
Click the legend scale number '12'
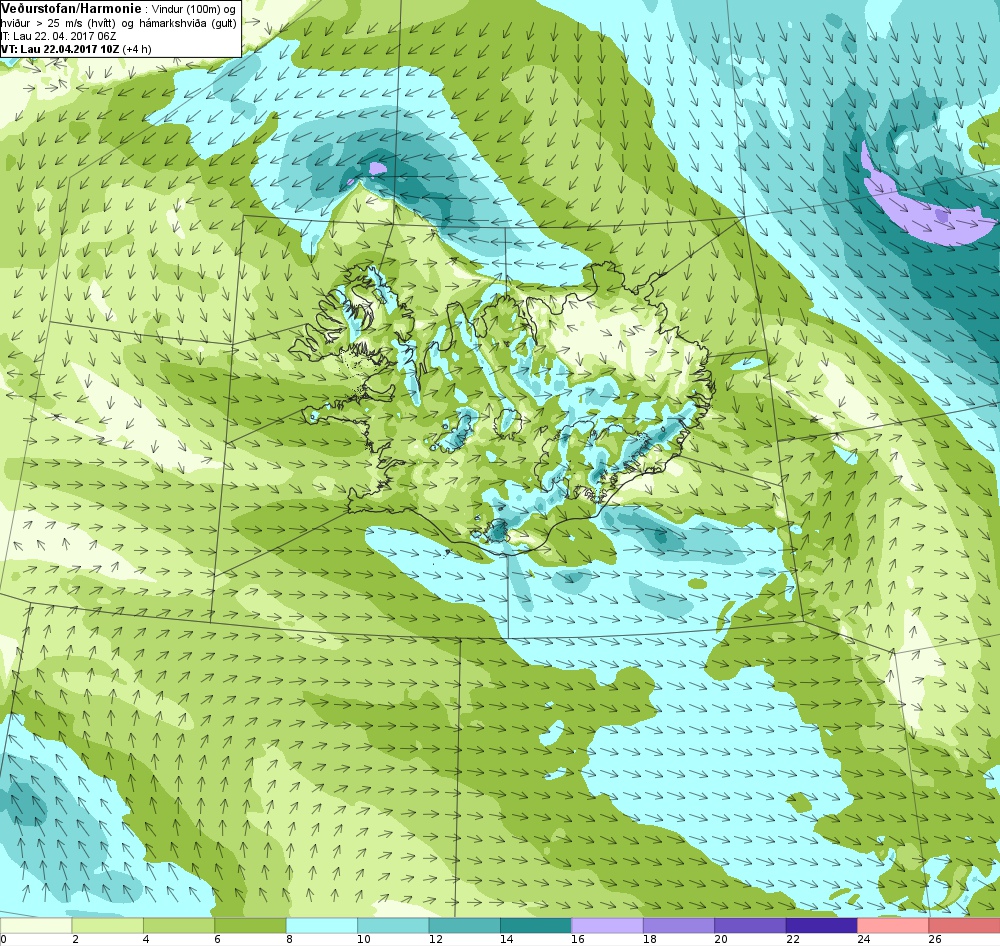(x=435, y=939)
